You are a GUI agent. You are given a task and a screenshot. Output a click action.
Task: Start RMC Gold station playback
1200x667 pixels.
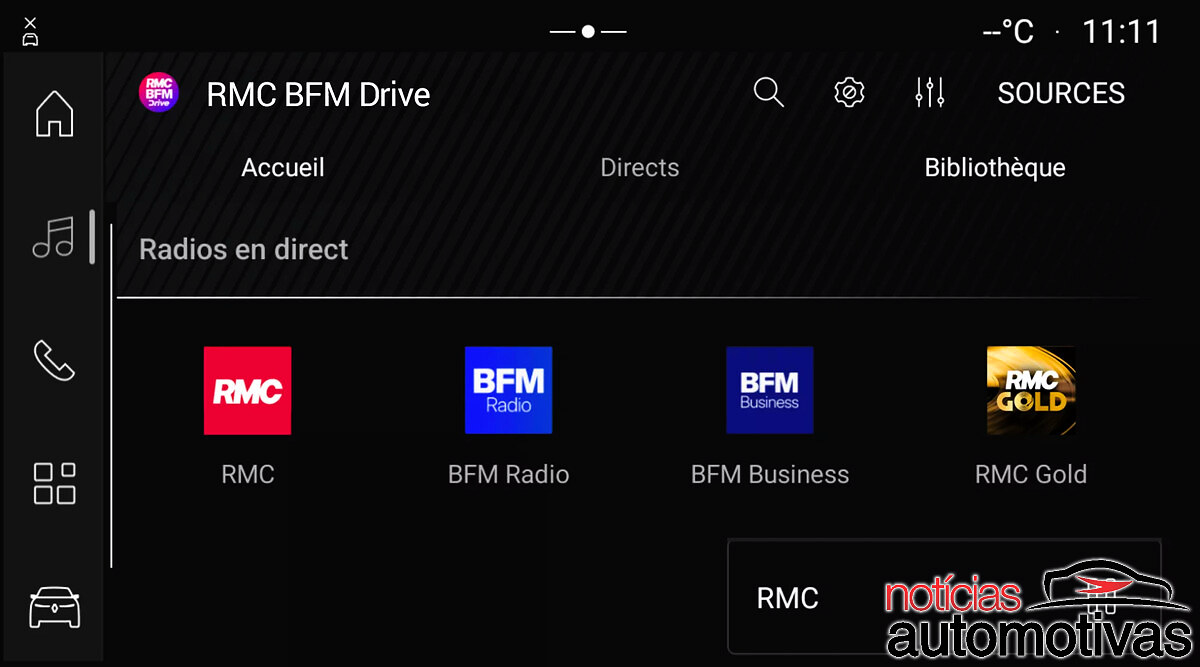(x=1030, y=390)
